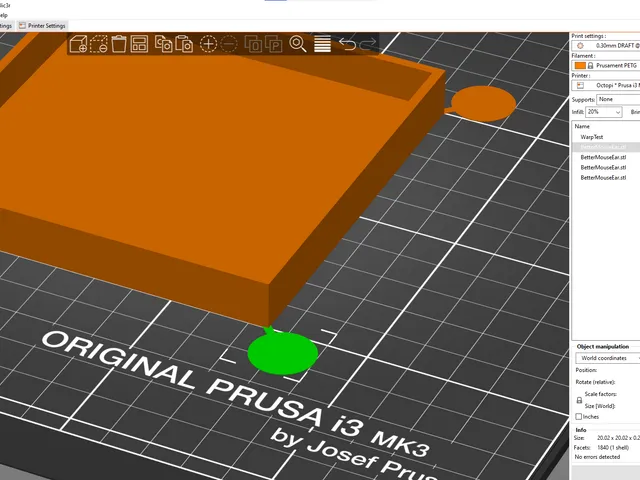Click the 'No errors detected' info text
The image size is (640, 480).
pos(597,457)
